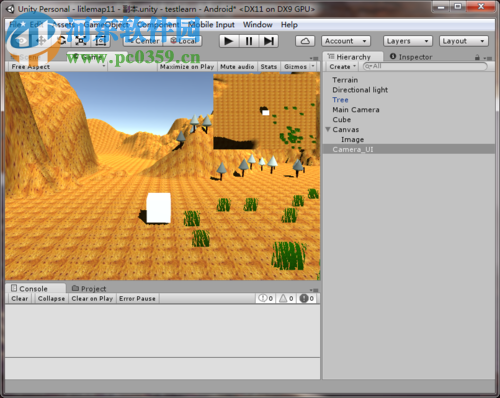
Task: Select the Hand tool with the eye icon
Action: coord(21,41)
